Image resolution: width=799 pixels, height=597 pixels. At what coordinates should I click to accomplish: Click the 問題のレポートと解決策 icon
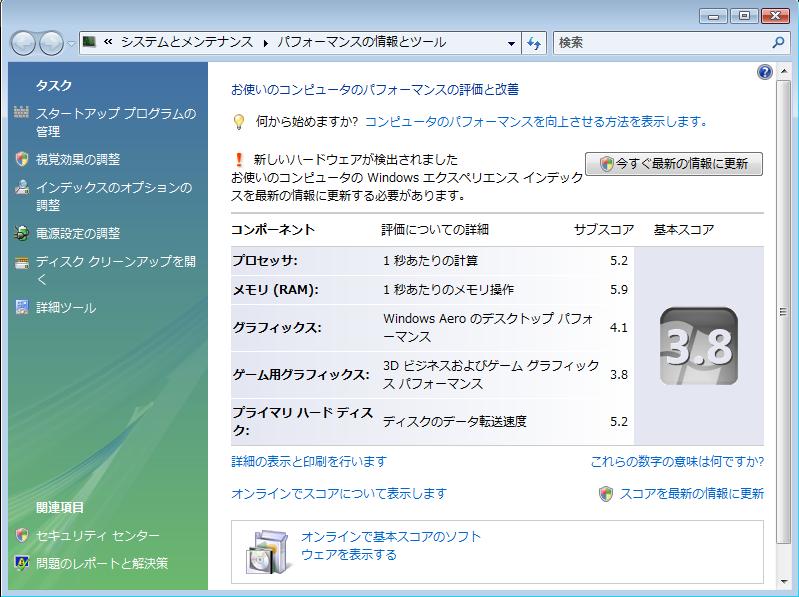tap(21, 563)
